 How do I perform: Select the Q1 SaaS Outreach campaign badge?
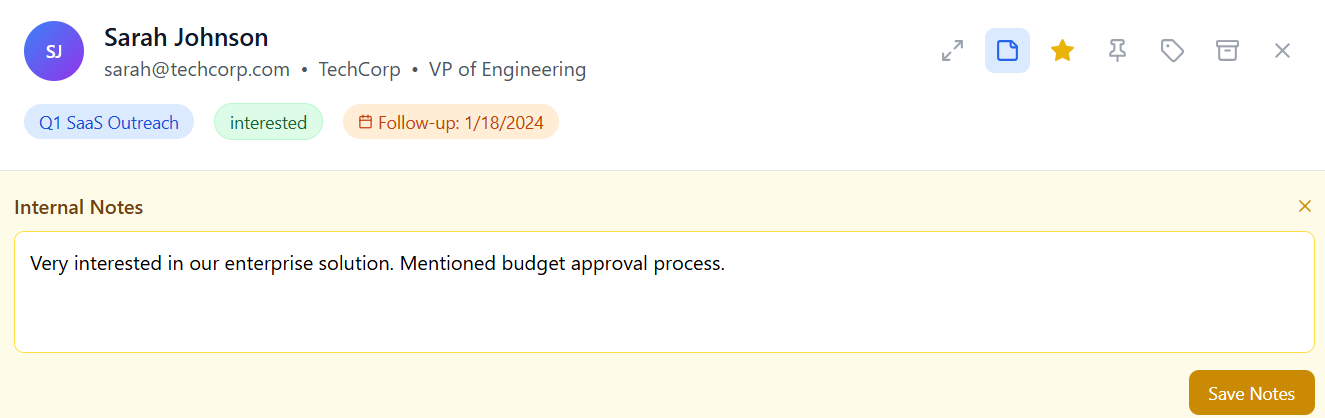pyautogui.click(x=109, y=122)
